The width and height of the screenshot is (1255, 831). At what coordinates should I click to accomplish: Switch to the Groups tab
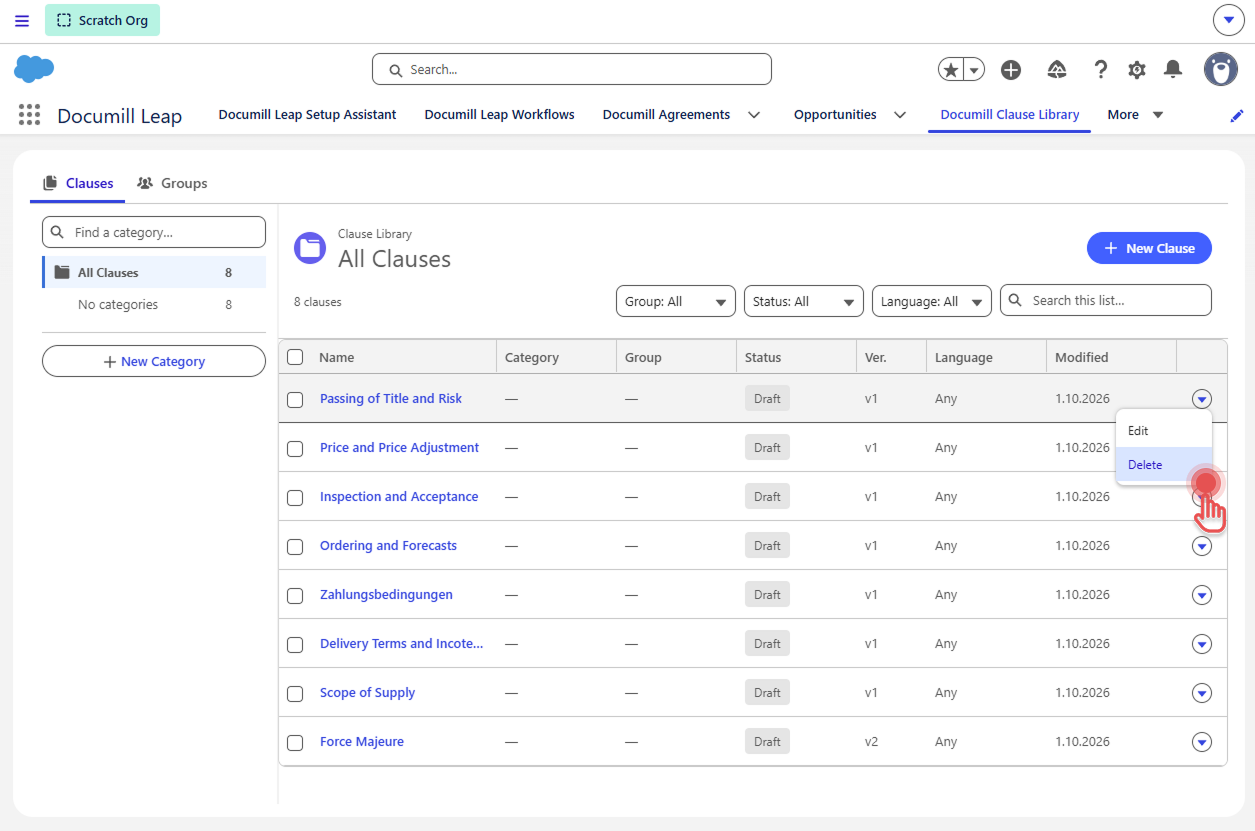[x=172, y=183]
